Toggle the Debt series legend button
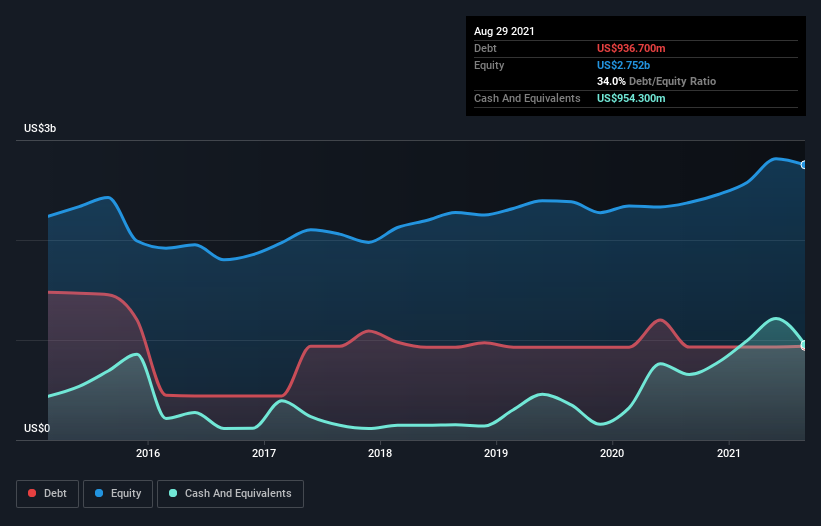821x526 pixels. (47, 494)
